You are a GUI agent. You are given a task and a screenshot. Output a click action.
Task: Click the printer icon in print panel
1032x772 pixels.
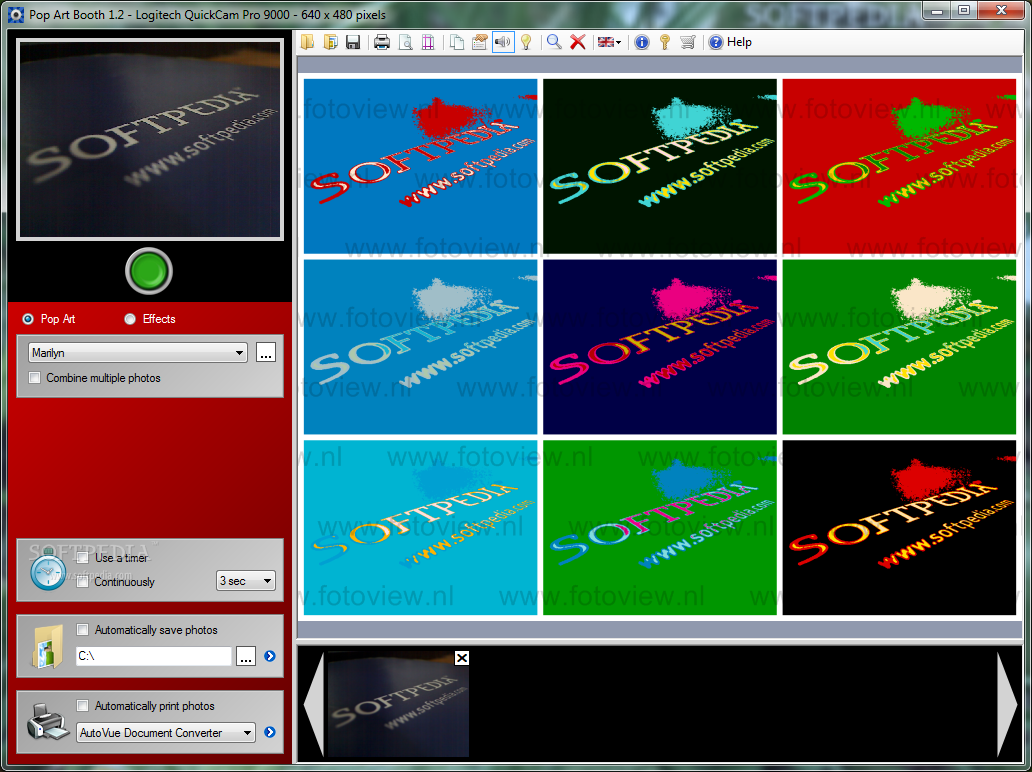[47, 722]
